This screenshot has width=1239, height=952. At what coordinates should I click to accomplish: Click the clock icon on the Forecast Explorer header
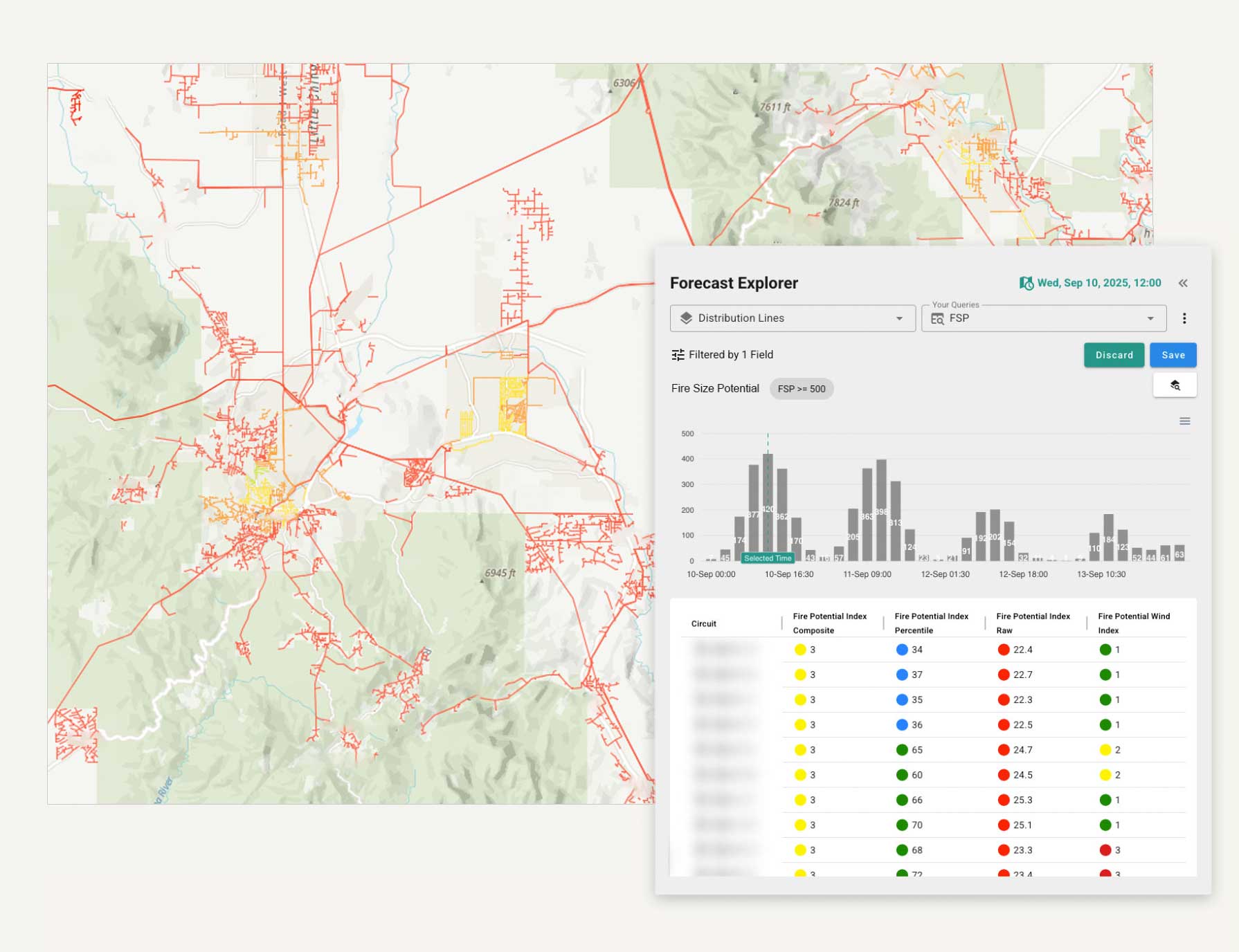[1026, 283]
